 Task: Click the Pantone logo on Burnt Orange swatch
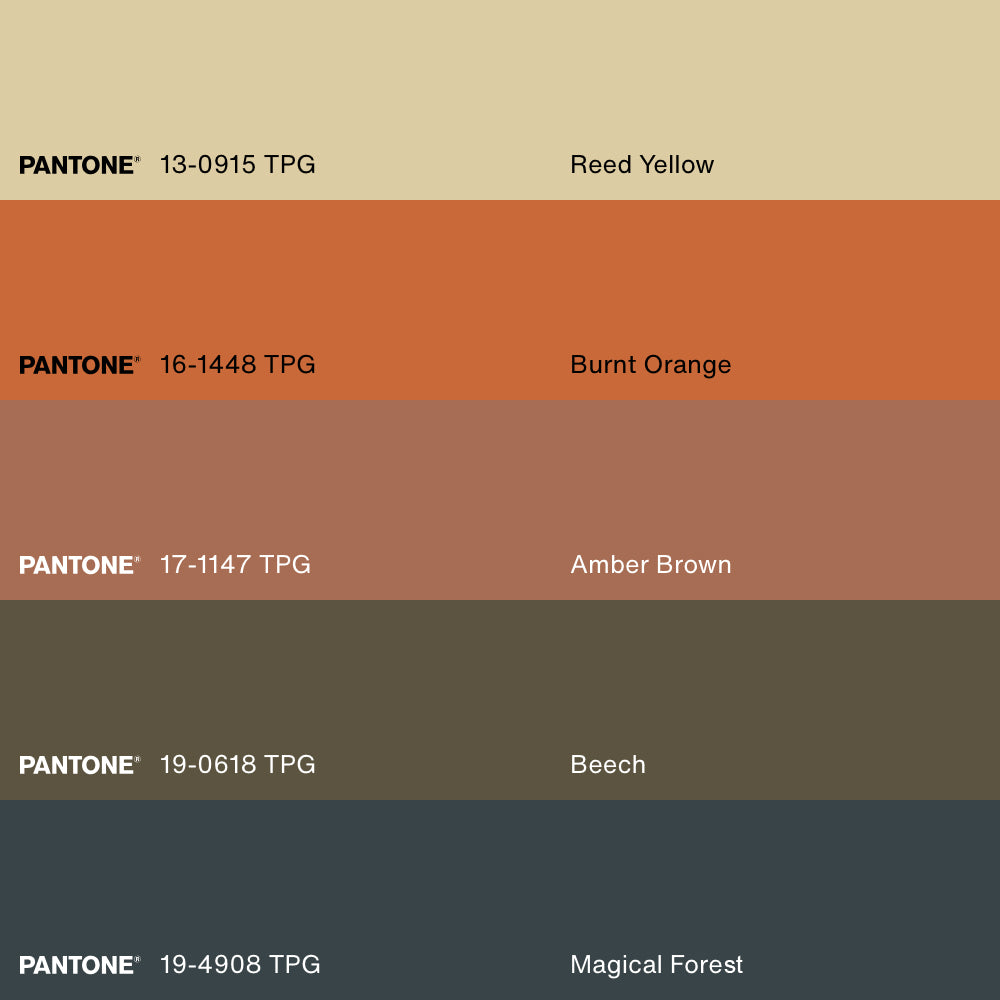[79, 365]
